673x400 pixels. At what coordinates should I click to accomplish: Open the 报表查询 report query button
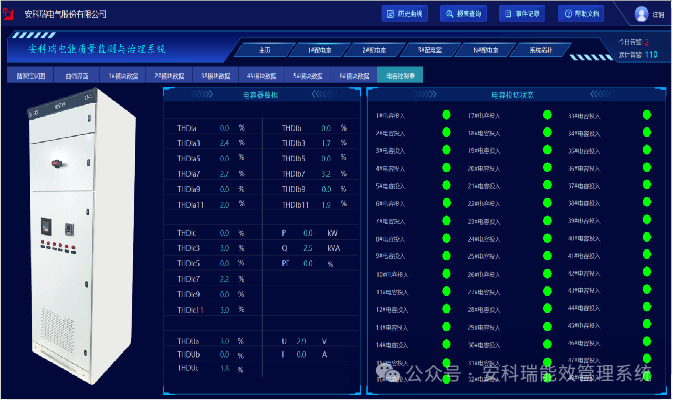point(464,14)
